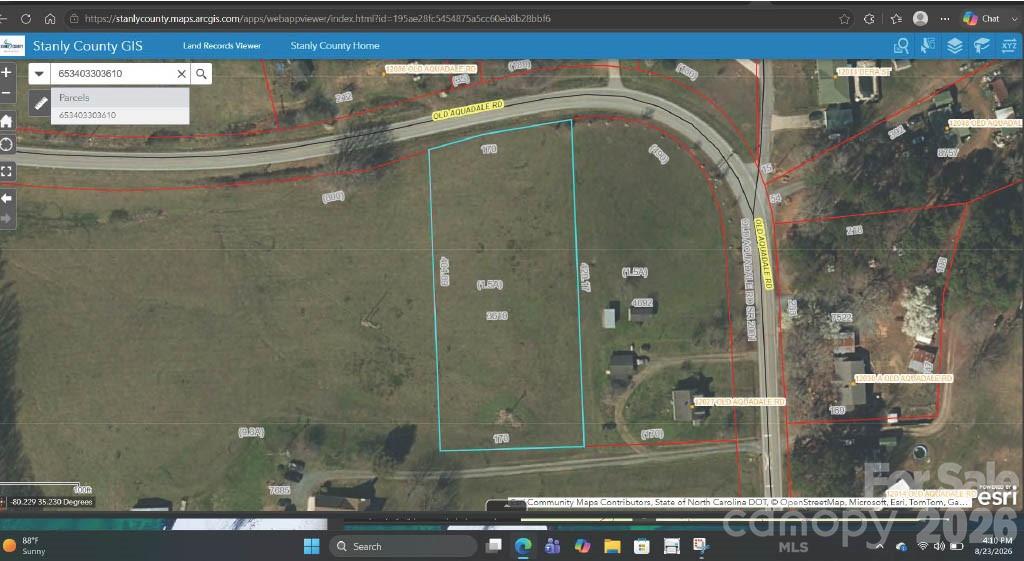Refresh the browser page

26,18
